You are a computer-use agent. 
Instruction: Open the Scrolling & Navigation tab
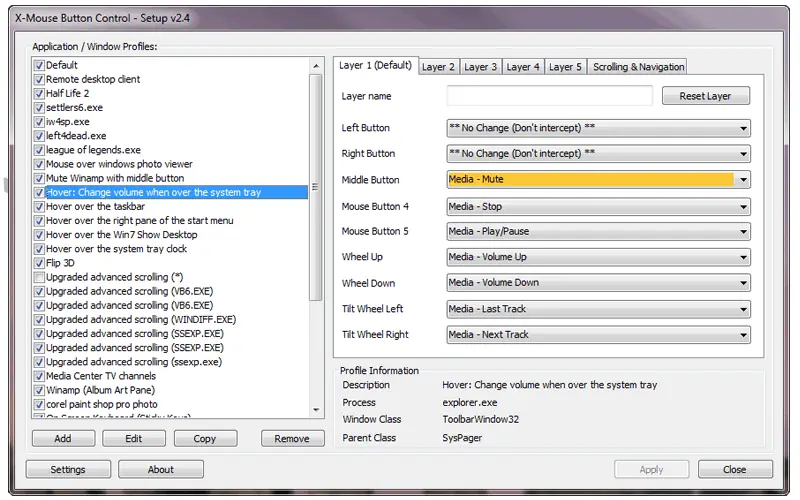pos(638,67)
